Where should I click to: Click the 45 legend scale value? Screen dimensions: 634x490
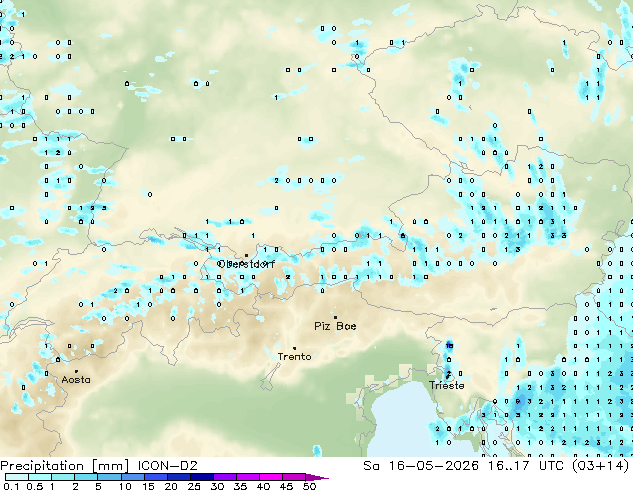coord(286,486)
